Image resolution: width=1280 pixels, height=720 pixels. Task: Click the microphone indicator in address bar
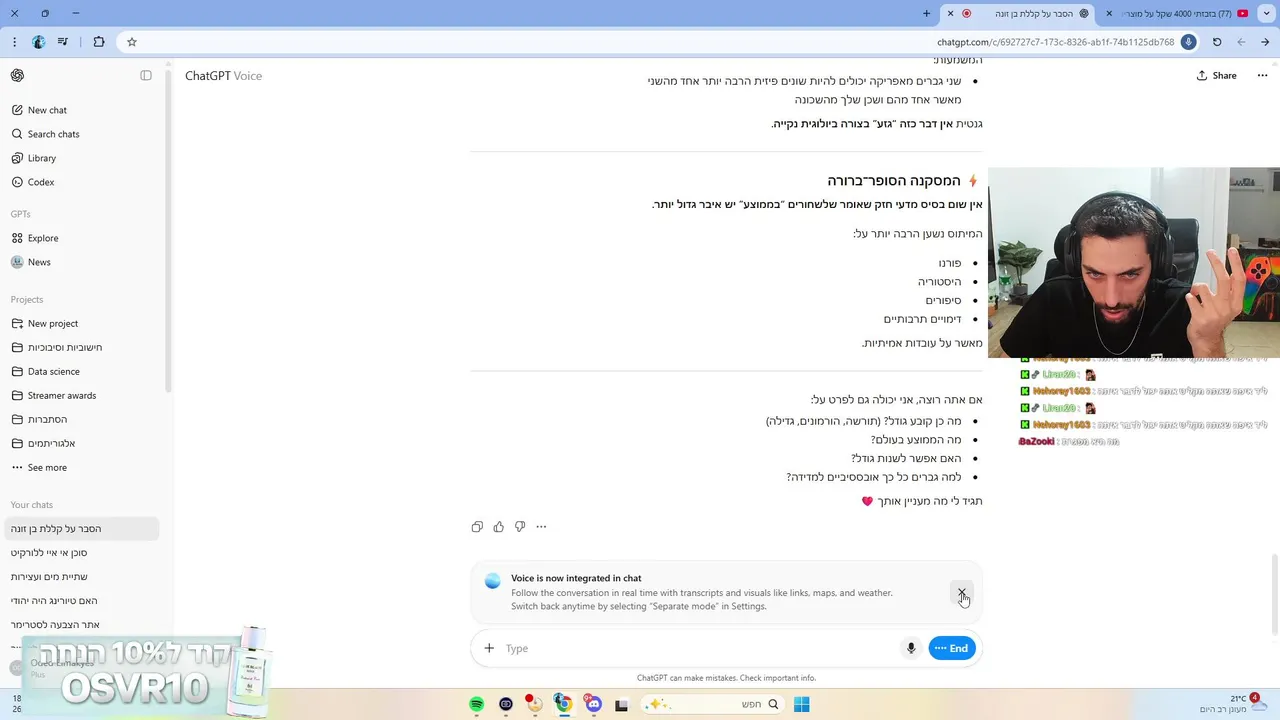(x=1188, y=42)
